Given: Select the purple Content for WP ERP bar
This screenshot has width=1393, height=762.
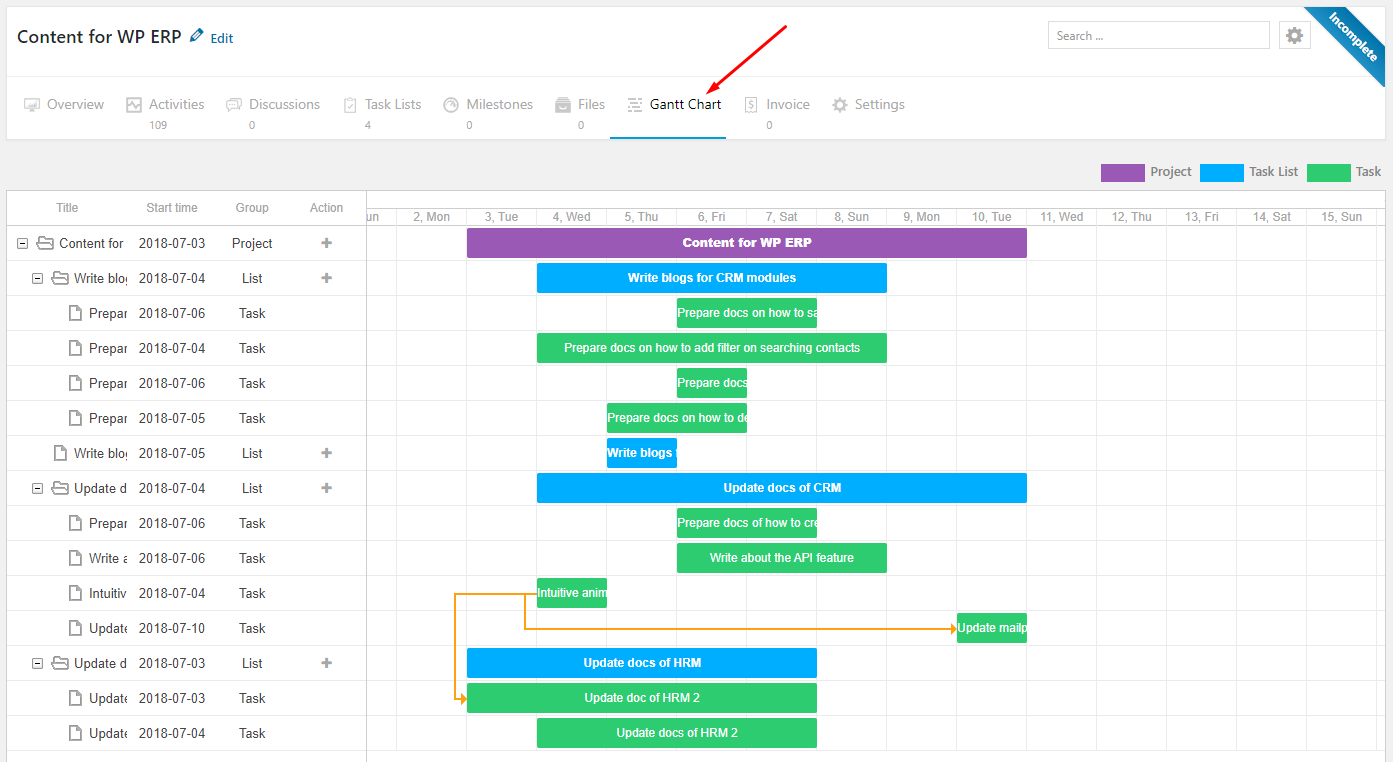Looking at the screenshot, I should [747, 243].
